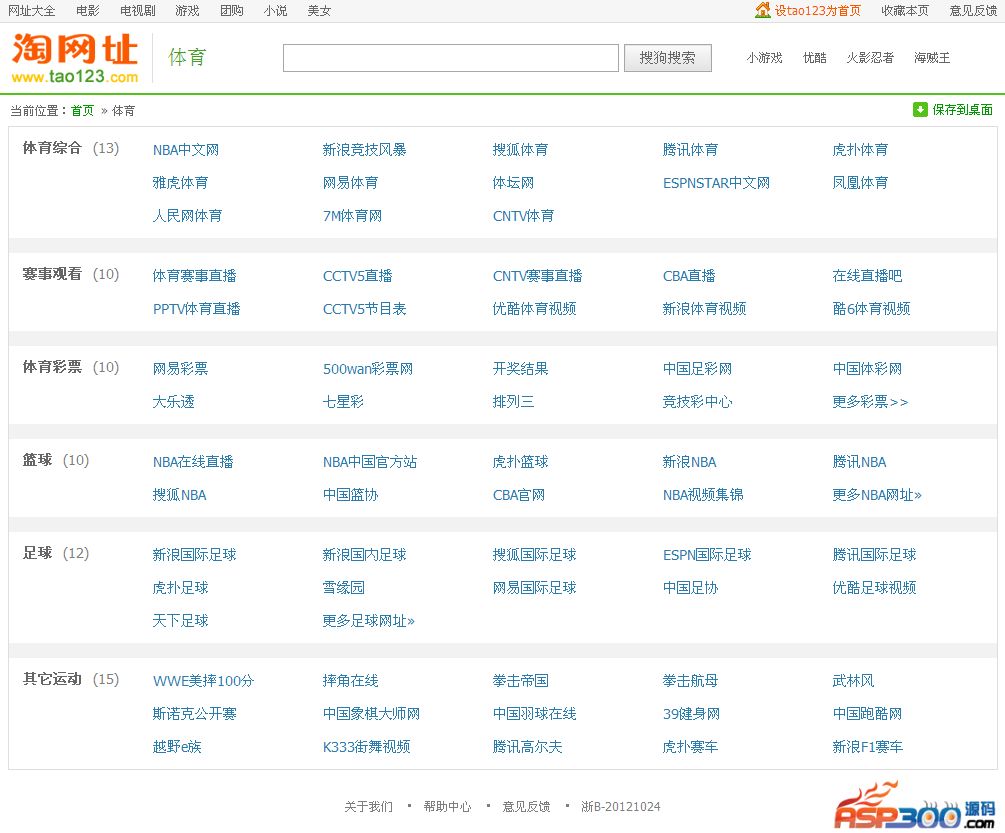Click inside the search text box
This screenshot has width=1005, height=833.
[x=450, y=58]
